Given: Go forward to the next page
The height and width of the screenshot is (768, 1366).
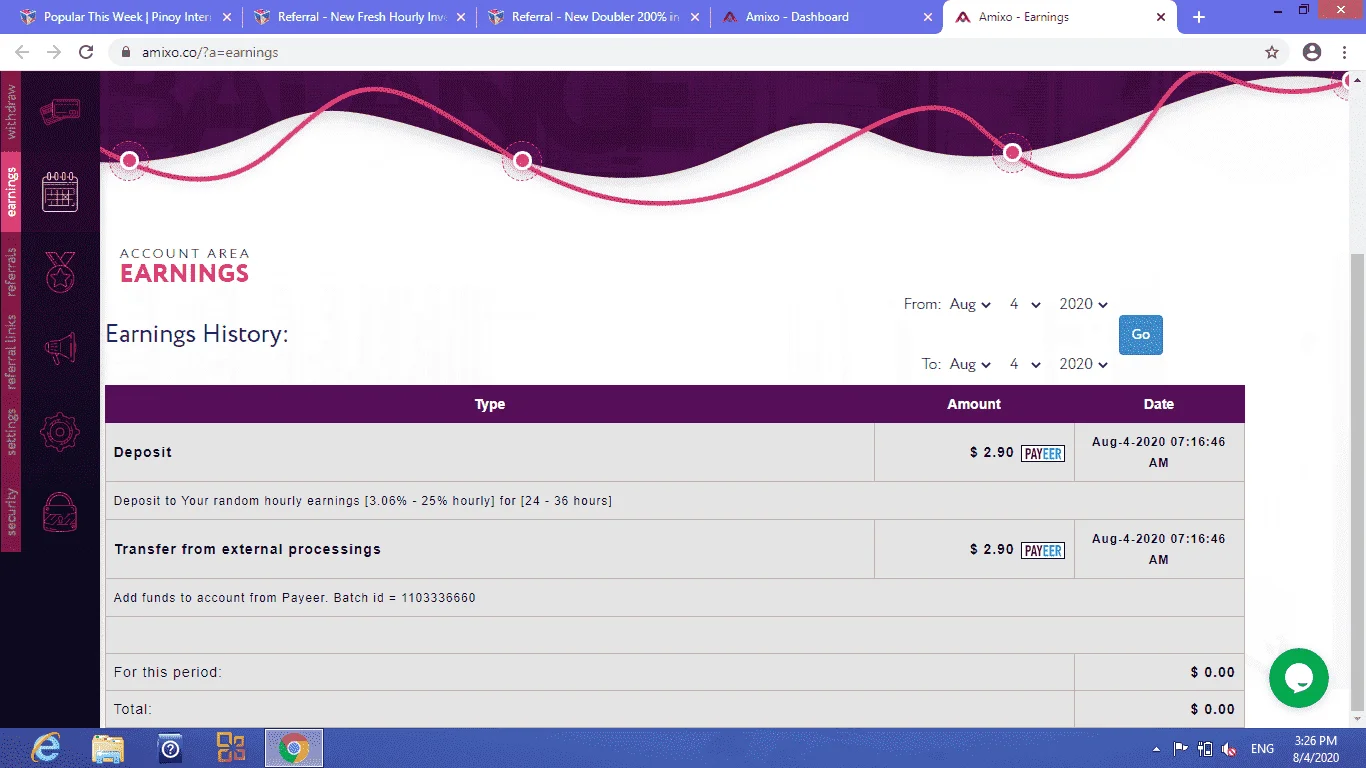Looking at the screenshot, I should (x=54, y=52).
